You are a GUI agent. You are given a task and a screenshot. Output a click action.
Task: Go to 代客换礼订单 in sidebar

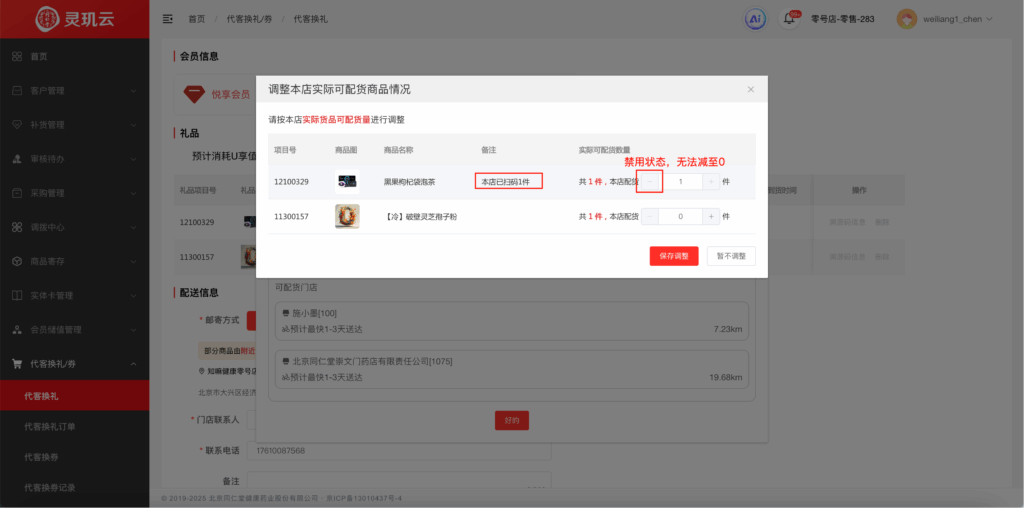coord(50,427)
